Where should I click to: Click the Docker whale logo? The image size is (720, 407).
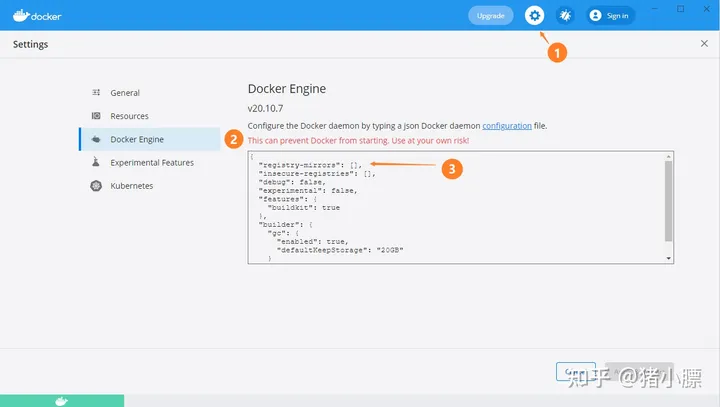pos(37,16)
